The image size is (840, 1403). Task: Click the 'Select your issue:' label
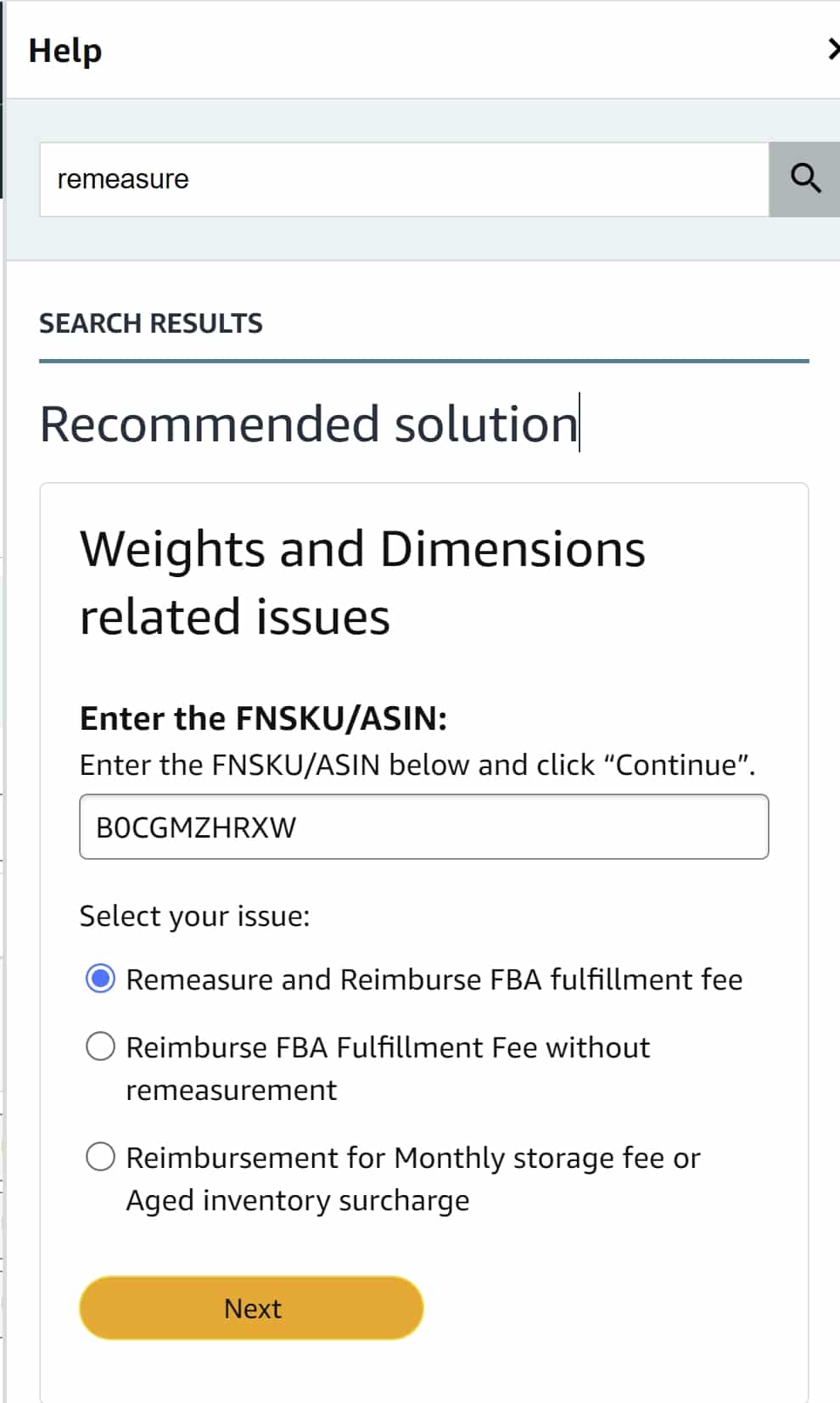(195, 917)
